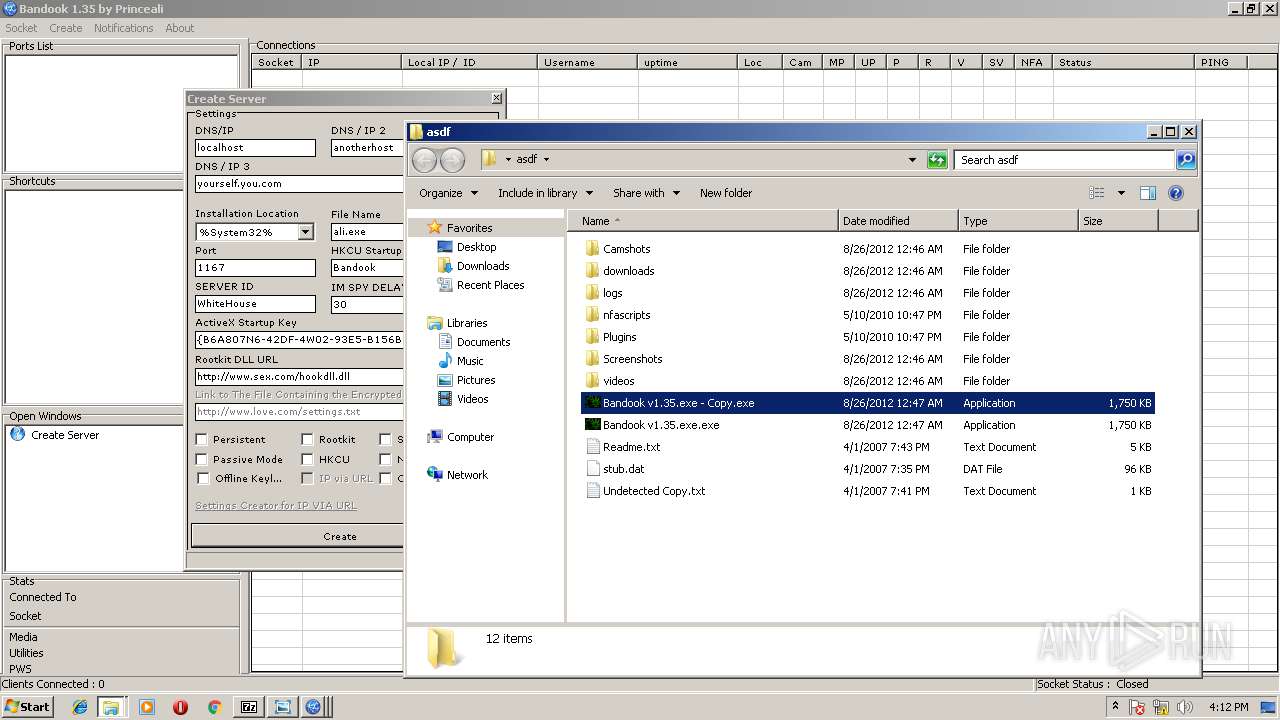Open the Utilities section in Bandook
This screenshot has width=1280, height=720.
pos(26,653)
